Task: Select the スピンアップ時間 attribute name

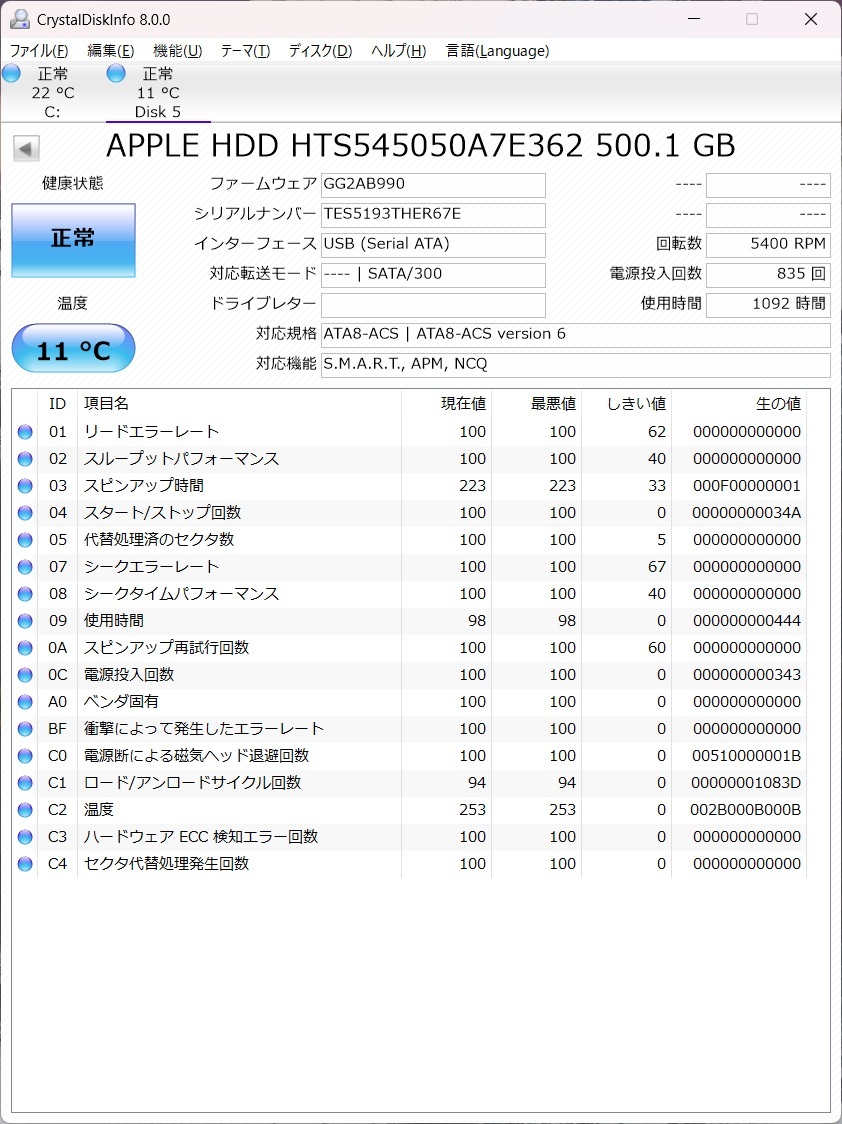Action: 144,486
